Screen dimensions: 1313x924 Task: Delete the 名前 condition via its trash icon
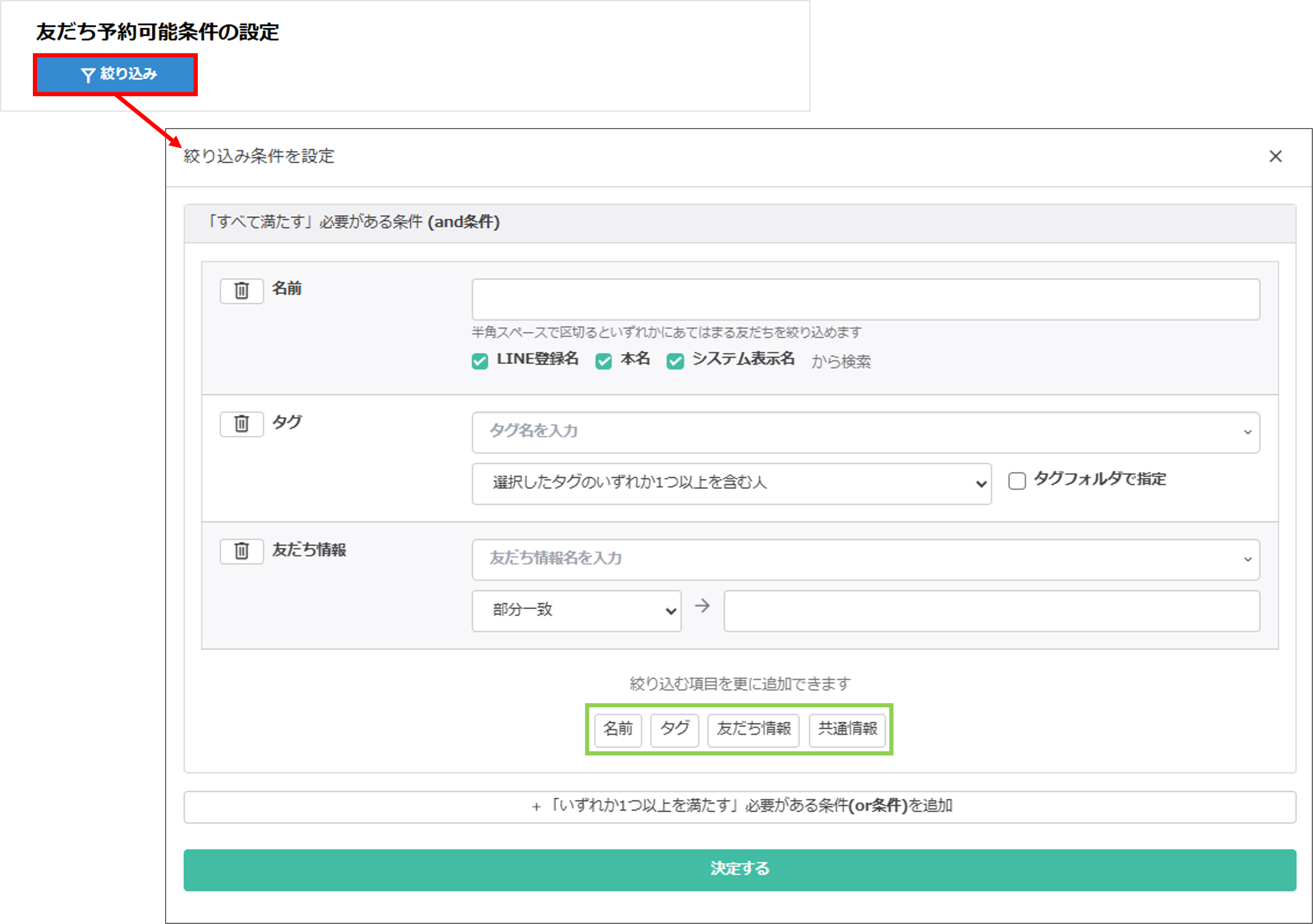click(241, 291)
